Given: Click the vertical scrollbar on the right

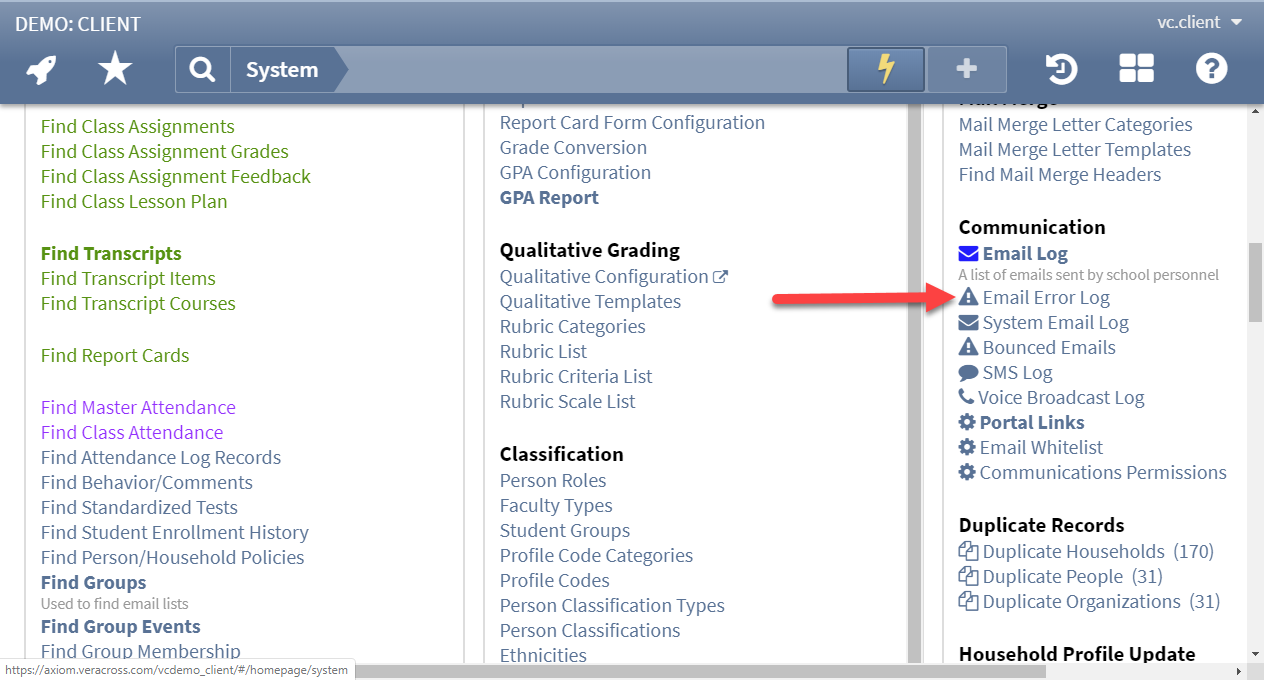Looking at the screenshot, I should pos(1254,280).
